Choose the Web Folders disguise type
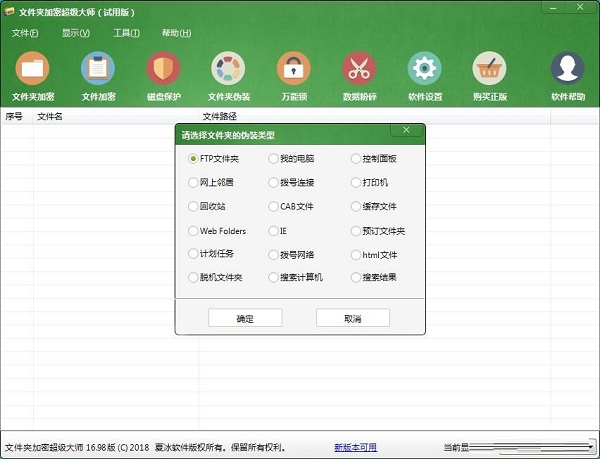Image resolution: width=600 pixels, height=459 pixels. click(x=217, y=231)
